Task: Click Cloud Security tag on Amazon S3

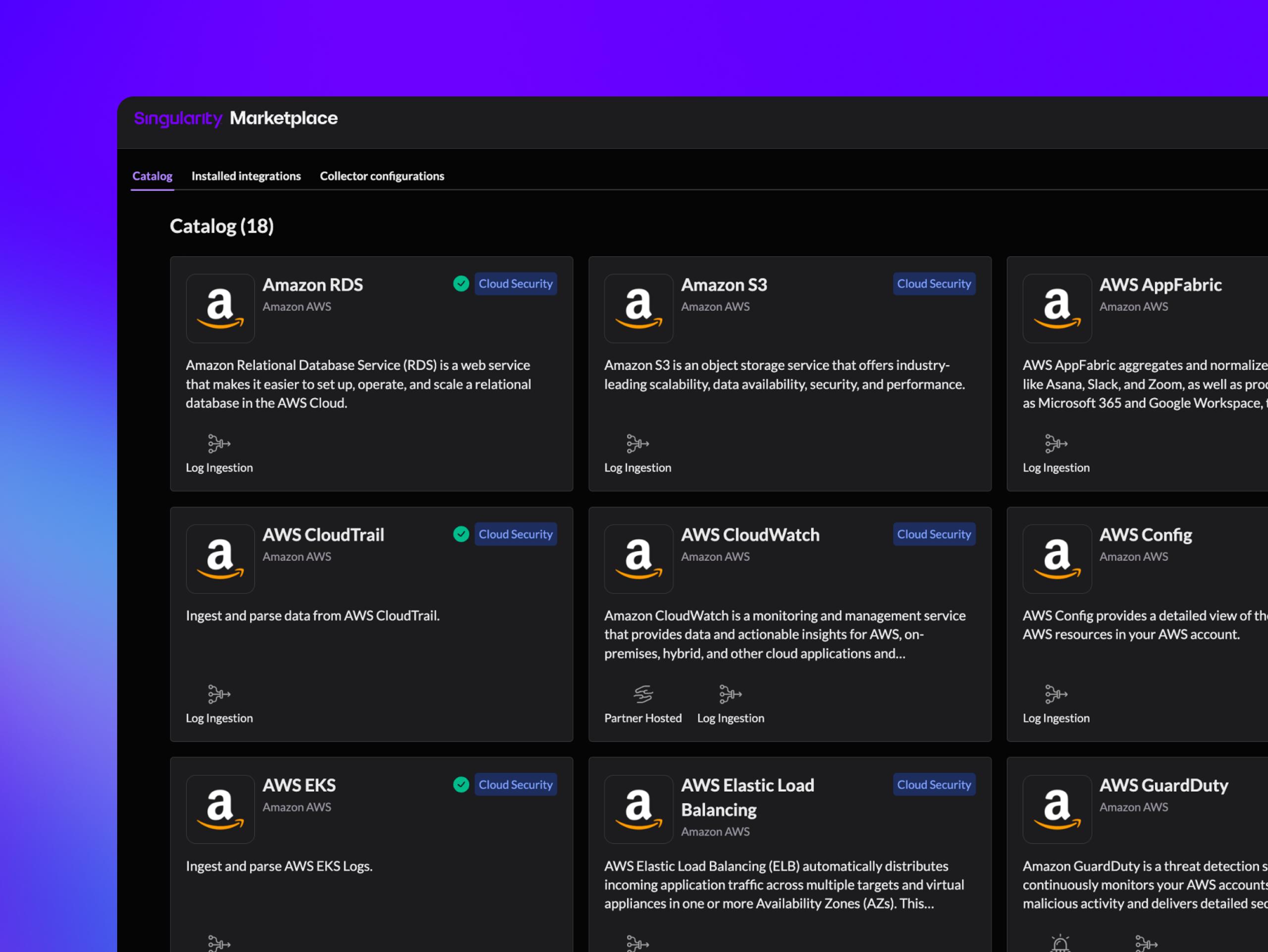Action: pos(934,284)
